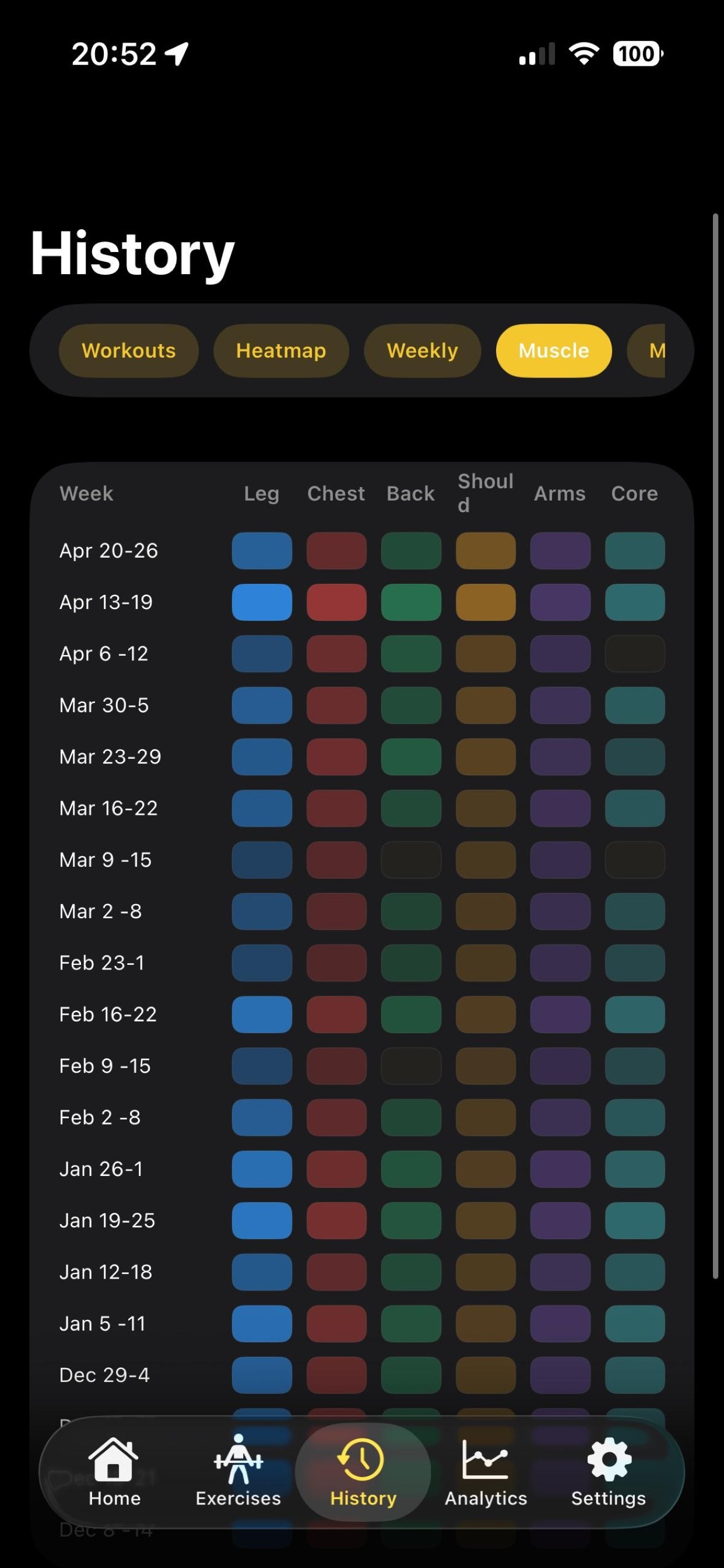
Task: Tap the empty Back cell for Mar 9 -15
Action: pyautogui.click(x=412, y=860)
